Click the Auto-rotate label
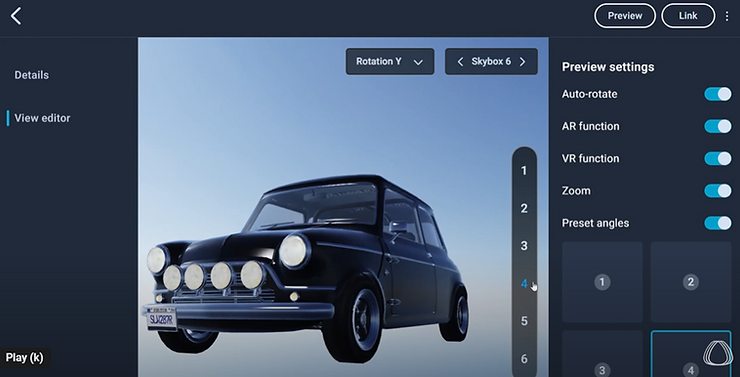This screenshot has width=740, height=377. click(x=589, y=94)
